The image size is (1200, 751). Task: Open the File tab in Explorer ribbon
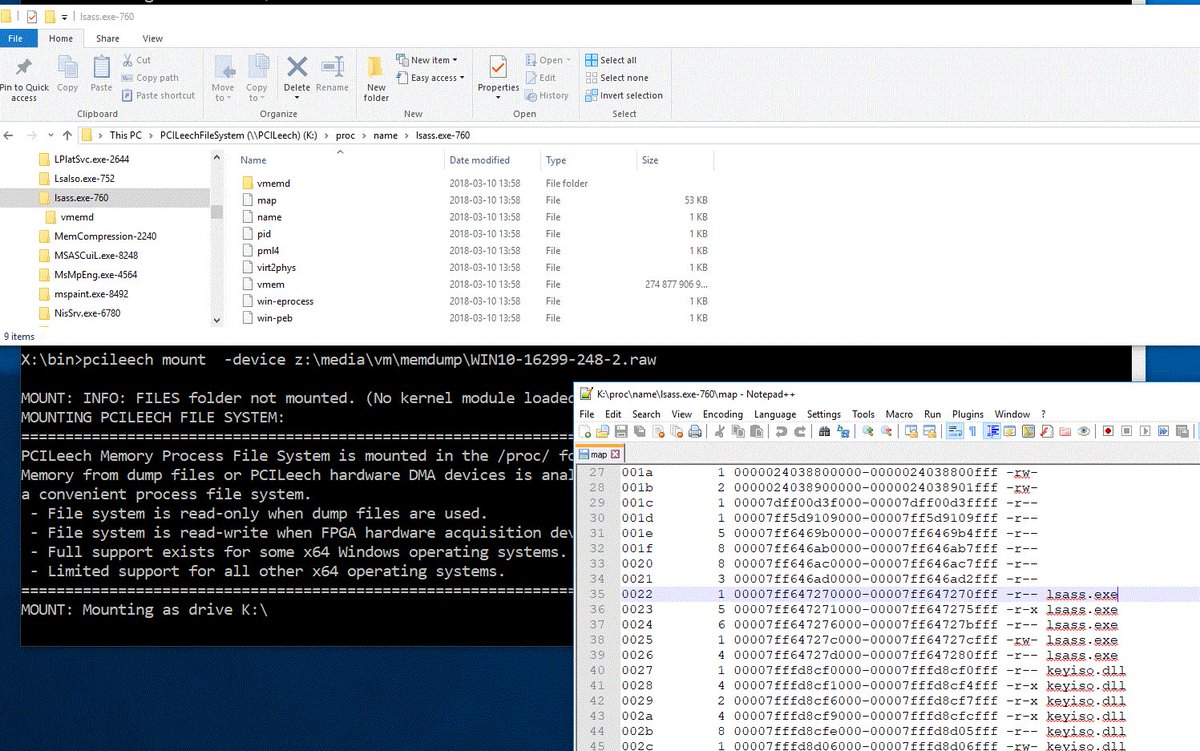click(15, 38)
